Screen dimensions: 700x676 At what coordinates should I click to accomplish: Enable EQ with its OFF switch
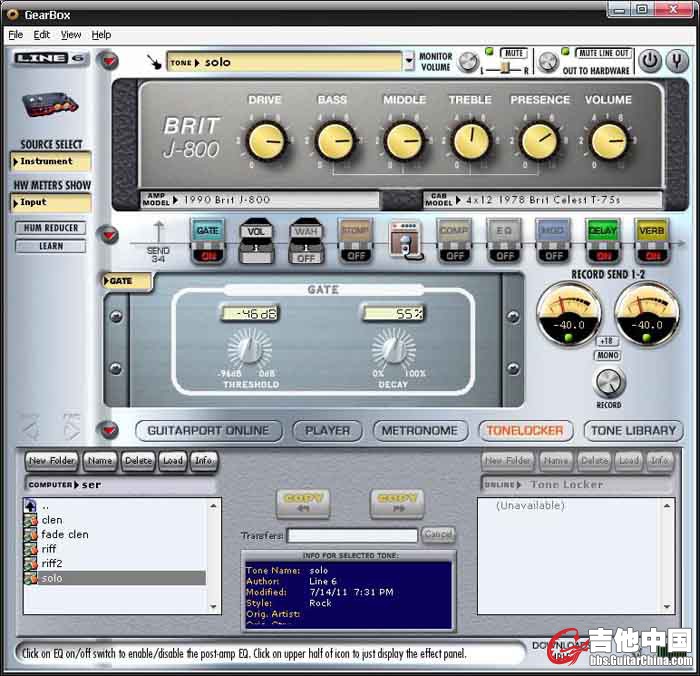click(x=504, y=256)
